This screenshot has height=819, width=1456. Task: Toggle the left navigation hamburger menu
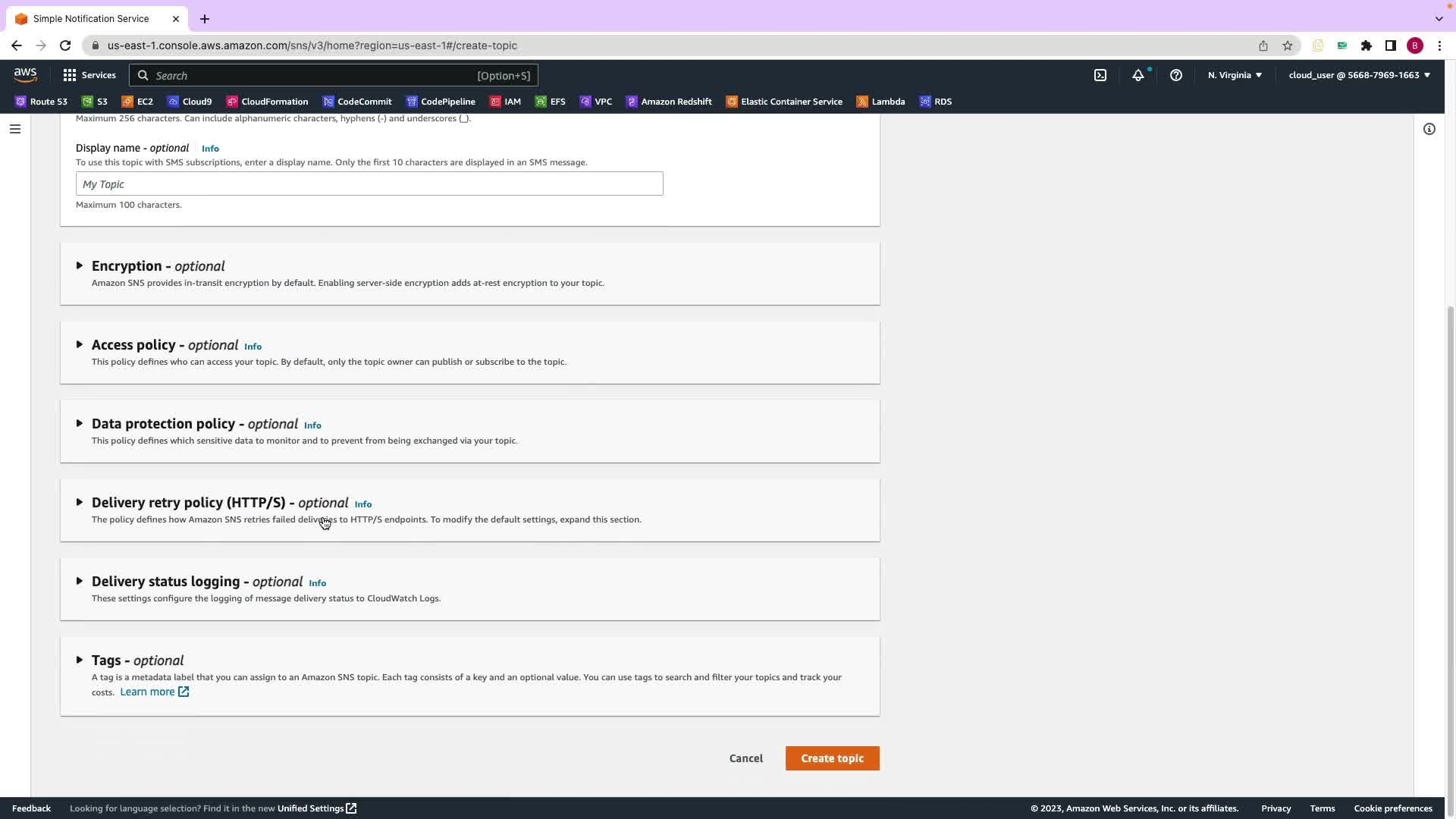coord(14,129)
